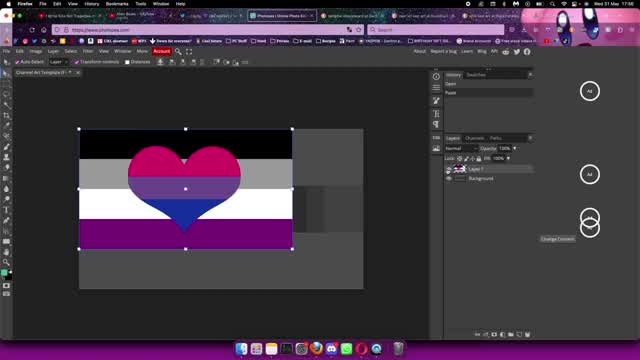640x360 pixels.
Task: Select the Eyedropper tool
Action: point(6,126)
